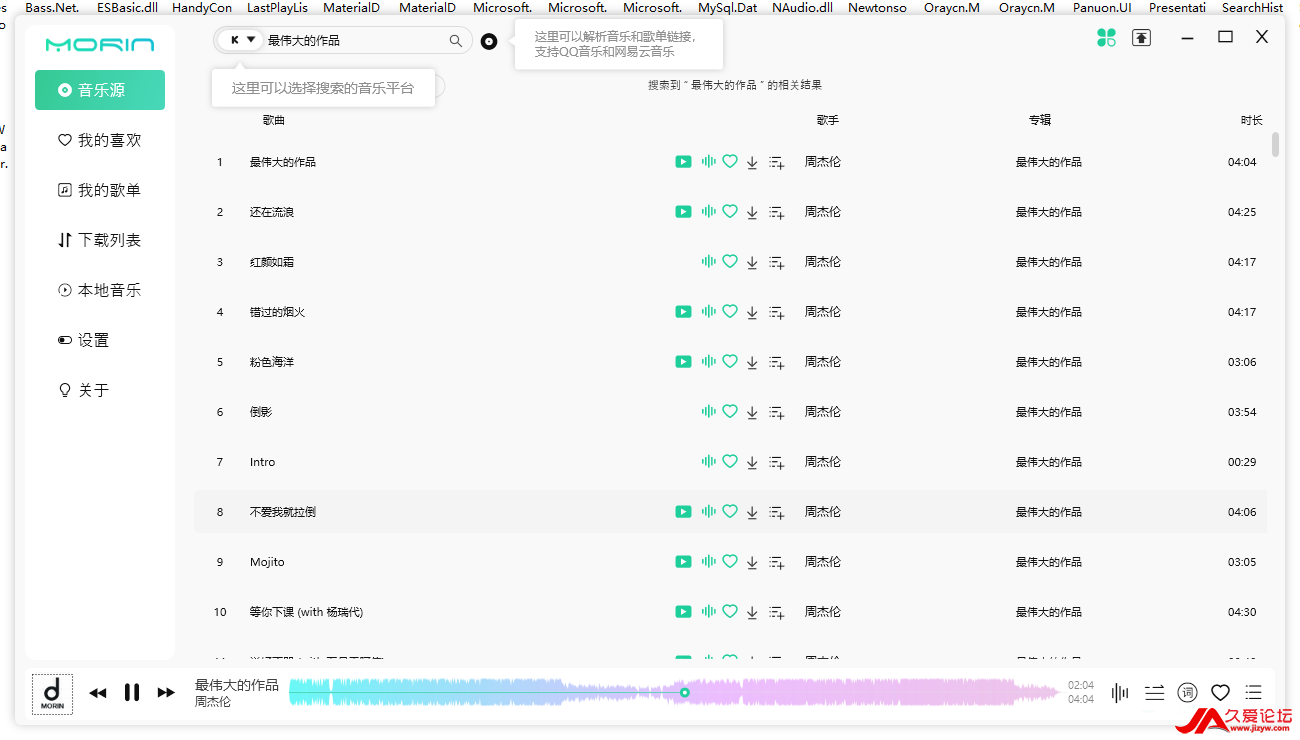
Task: Open the music platform dropdown
Action: [240, 40]
